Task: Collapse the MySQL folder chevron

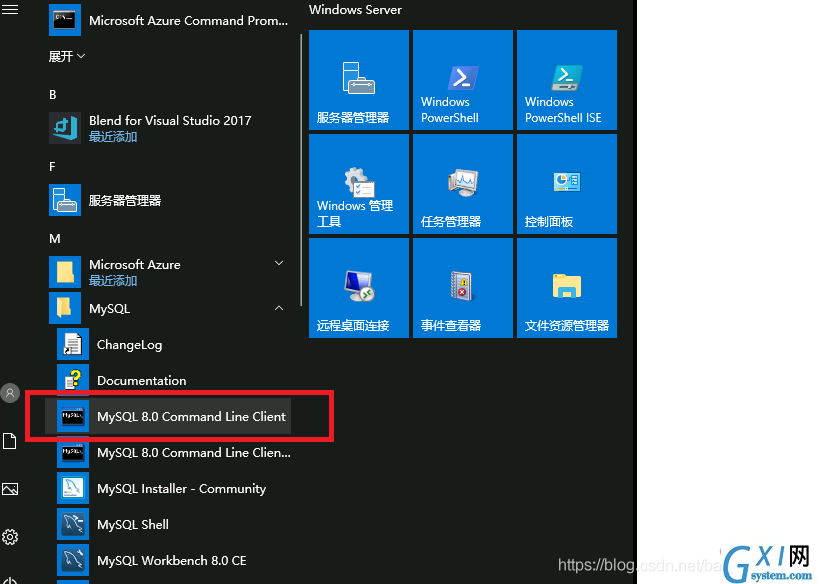Action: click(279, 308)
